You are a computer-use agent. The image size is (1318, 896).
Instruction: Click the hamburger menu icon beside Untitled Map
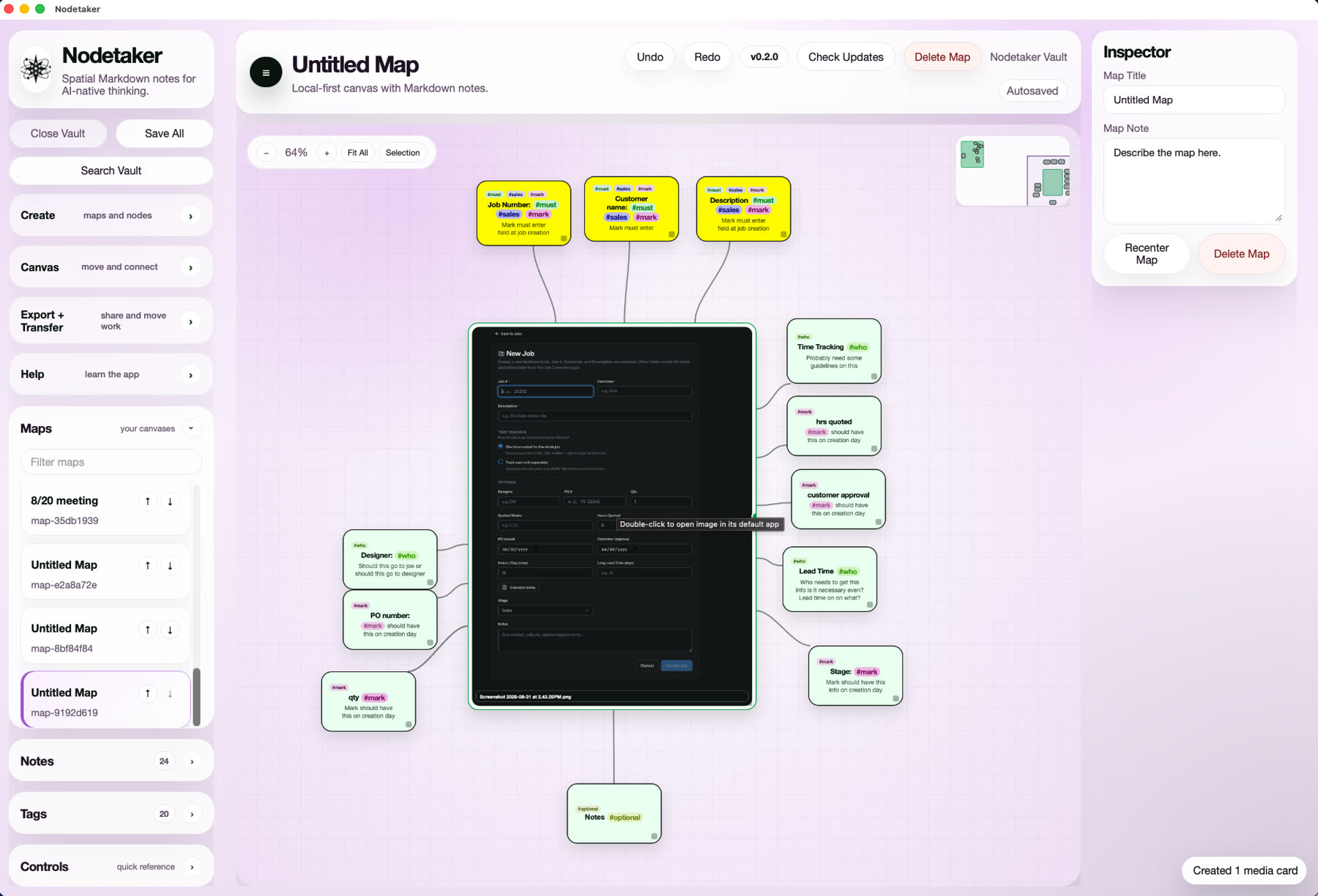[266, 72]
